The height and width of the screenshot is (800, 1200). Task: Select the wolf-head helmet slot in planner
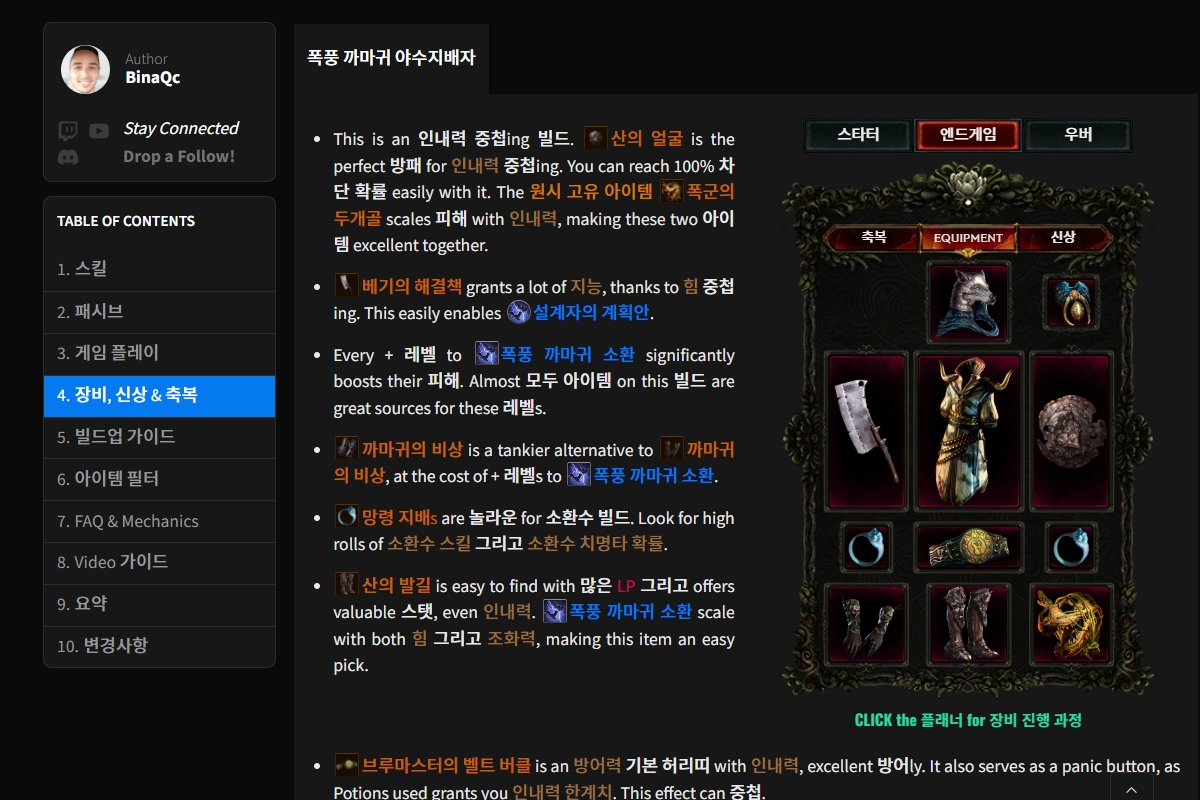(968, 302)
